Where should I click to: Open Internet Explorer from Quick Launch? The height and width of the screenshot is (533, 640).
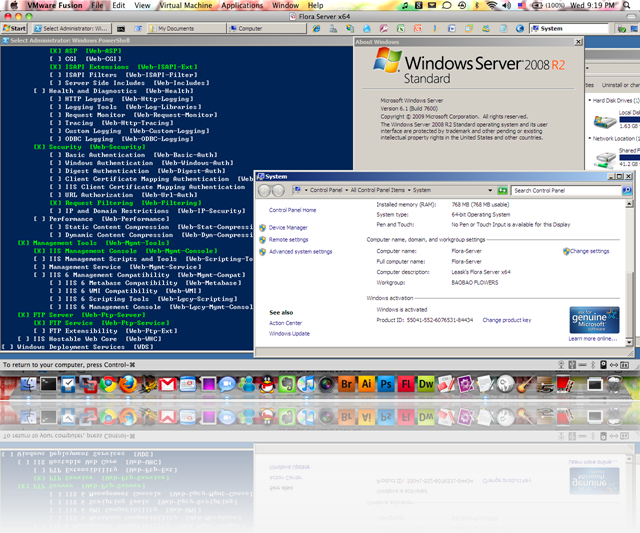[316, 29]
